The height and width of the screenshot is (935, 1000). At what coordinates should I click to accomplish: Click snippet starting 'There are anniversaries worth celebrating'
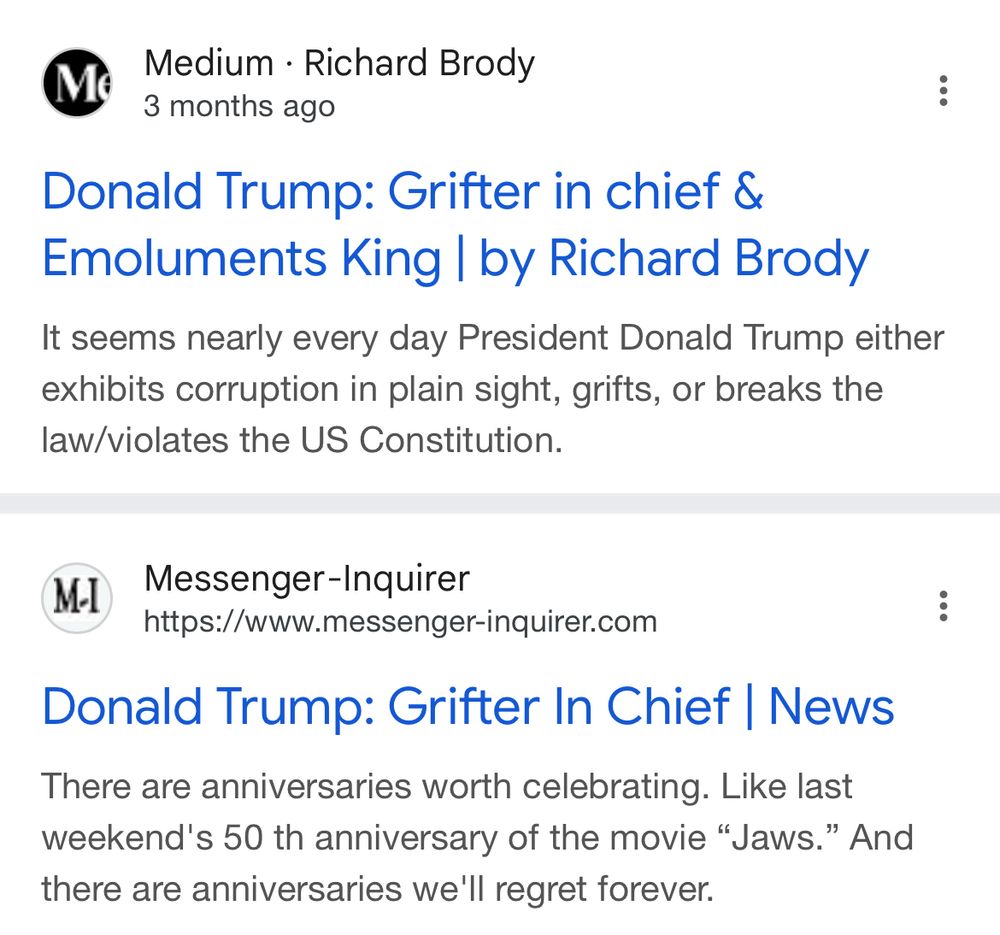pyautogui.click(x=477, y=837)
